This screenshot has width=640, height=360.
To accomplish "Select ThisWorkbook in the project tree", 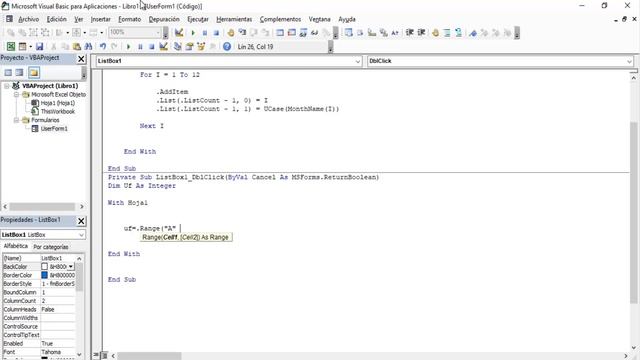I will (58, 111).
